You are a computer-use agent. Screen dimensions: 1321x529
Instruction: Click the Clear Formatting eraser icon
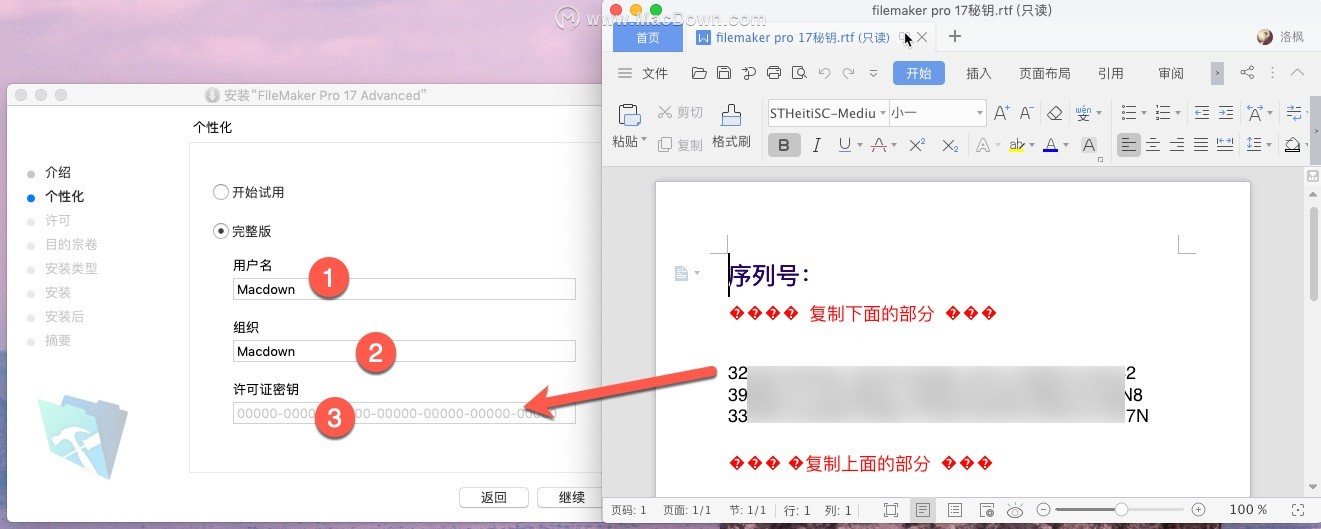[1054, 113]
